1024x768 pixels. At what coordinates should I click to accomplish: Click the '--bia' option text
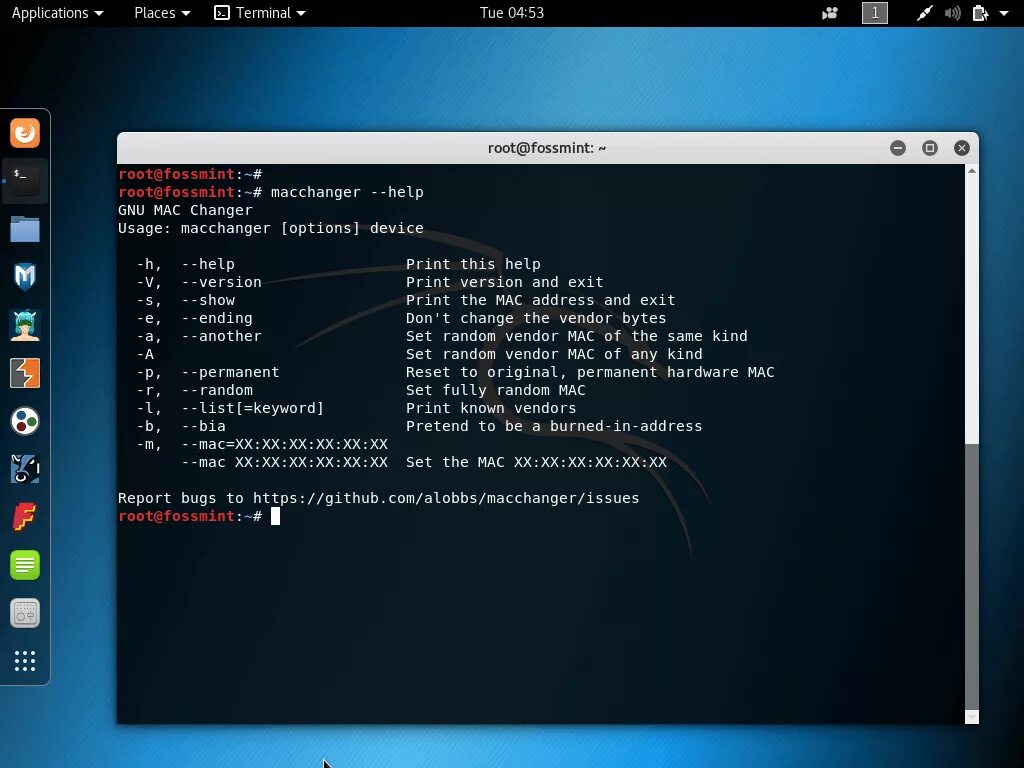(204, 426)
